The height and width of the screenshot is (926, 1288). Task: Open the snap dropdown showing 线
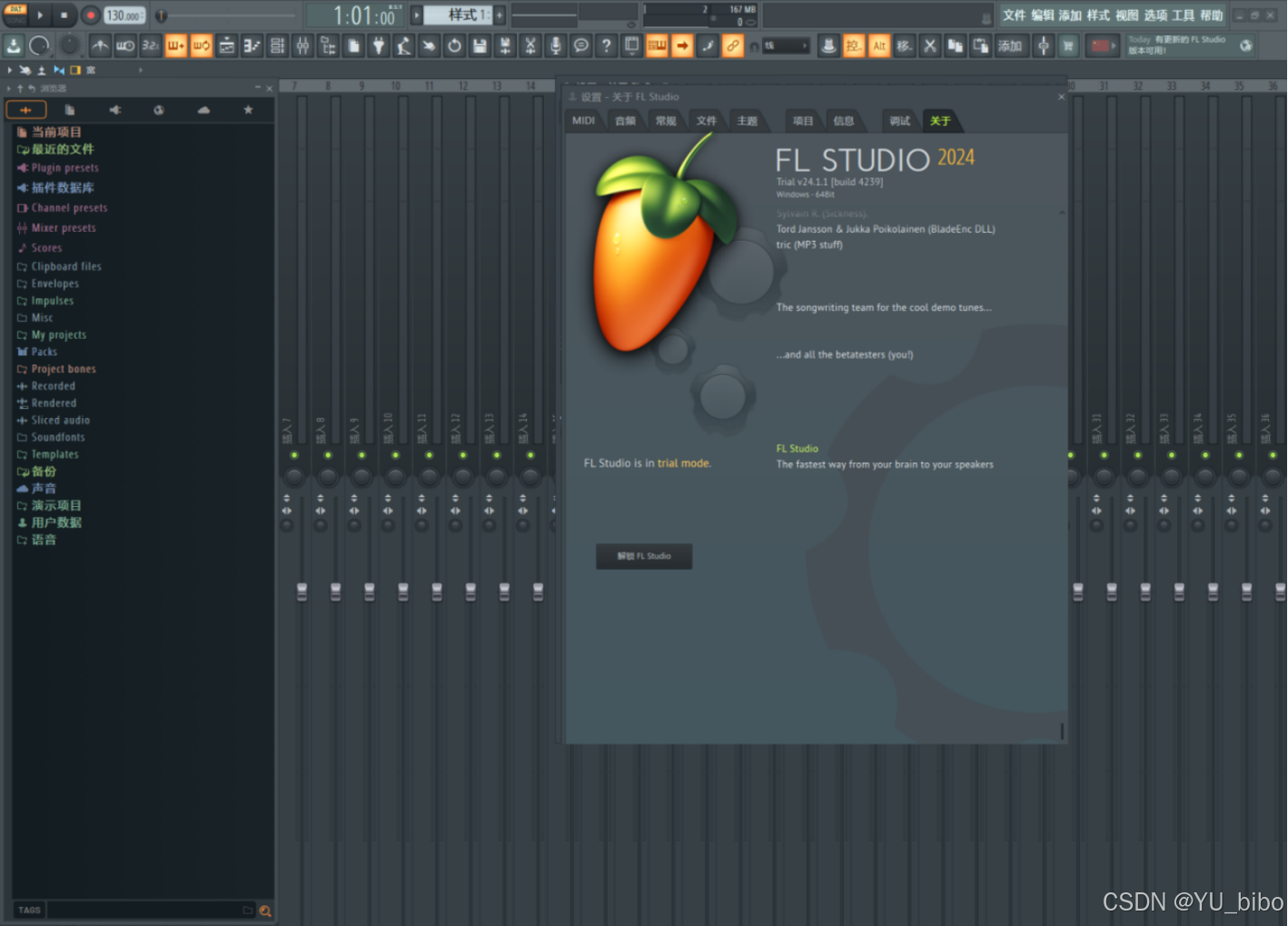tap(786, 45)
